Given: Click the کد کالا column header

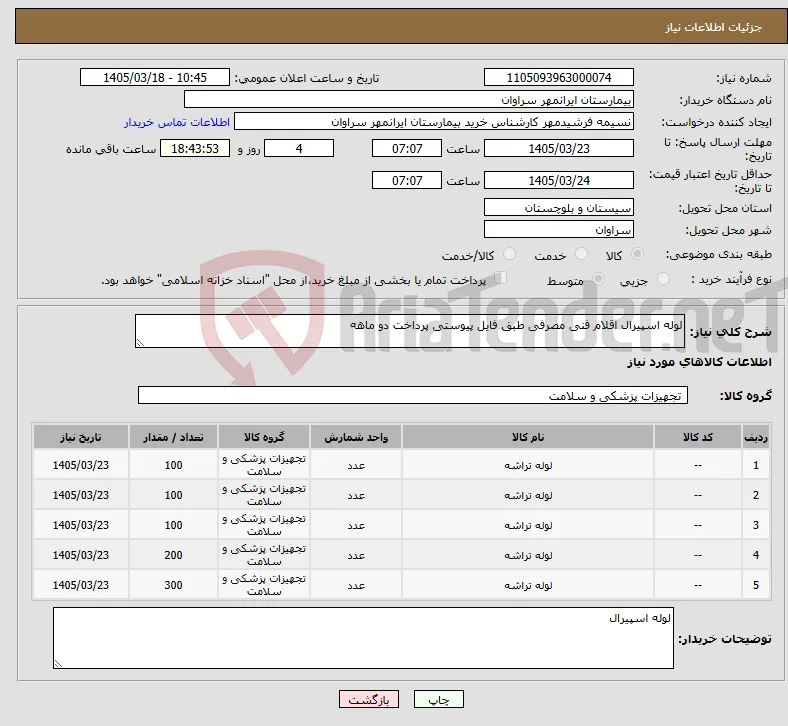Looking at the screenshot, I should point(698,437).
